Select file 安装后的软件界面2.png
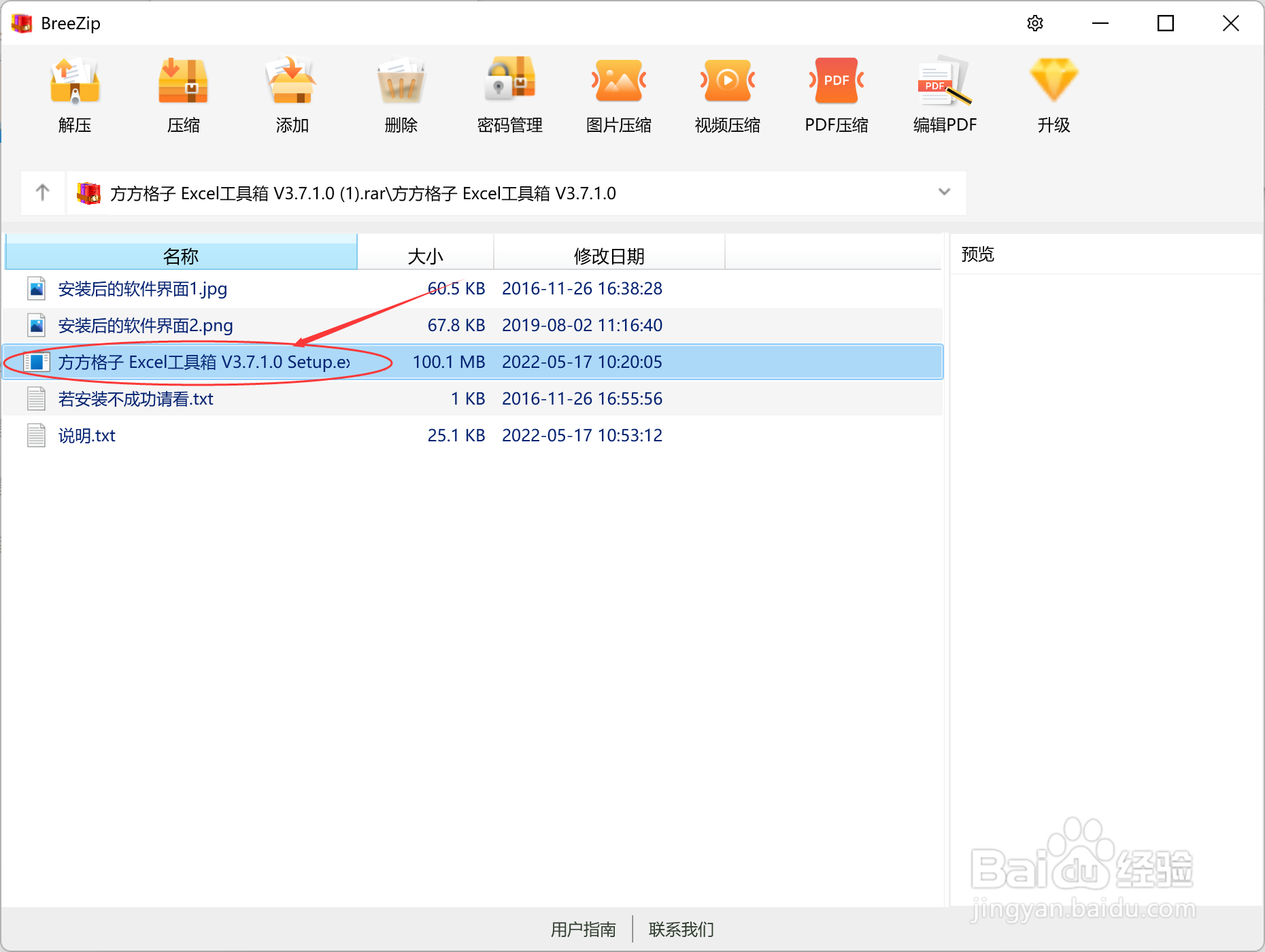The image size is (1265, 952). click(x=146, y=326)
